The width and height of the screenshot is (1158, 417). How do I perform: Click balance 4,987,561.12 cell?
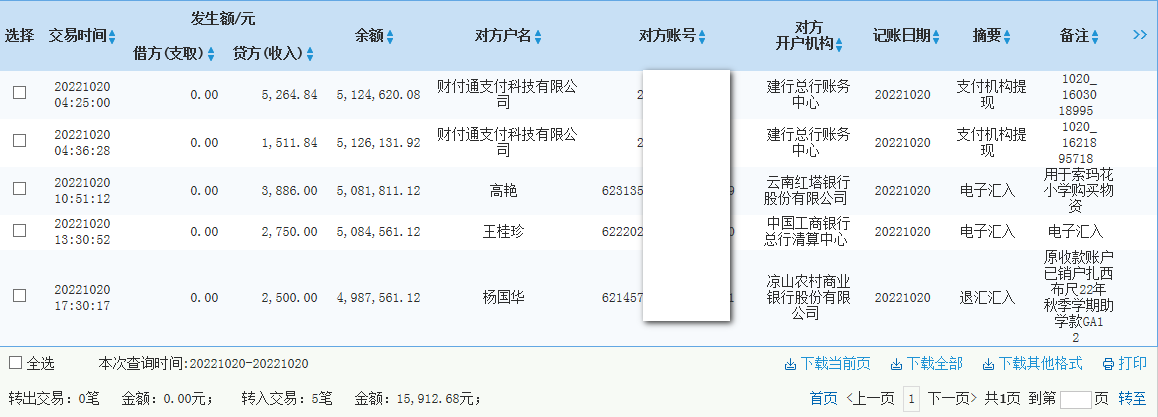click(x=378, y=298)
